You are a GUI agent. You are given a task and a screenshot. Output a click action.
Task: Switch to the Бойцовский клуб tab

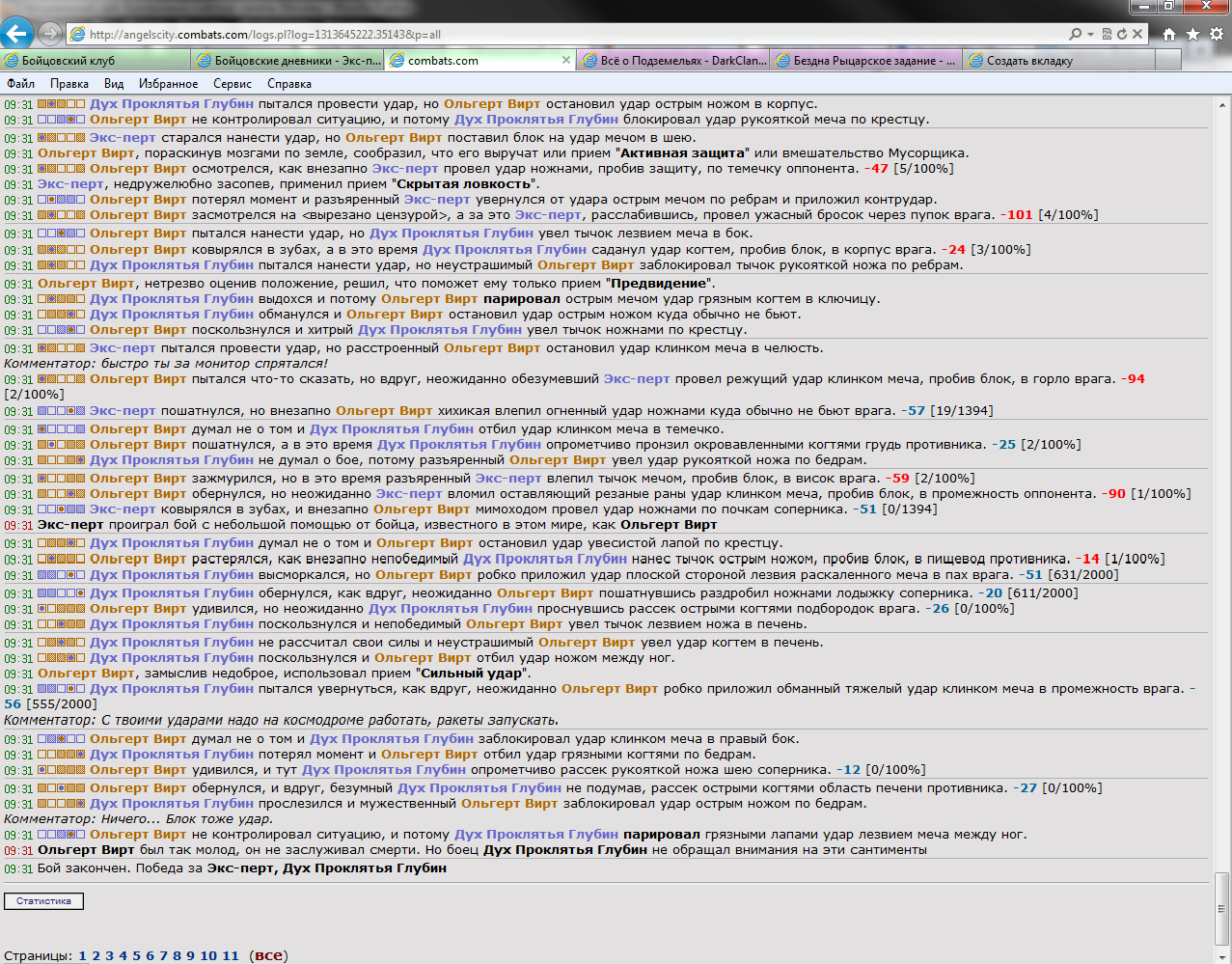coord(96,60)
